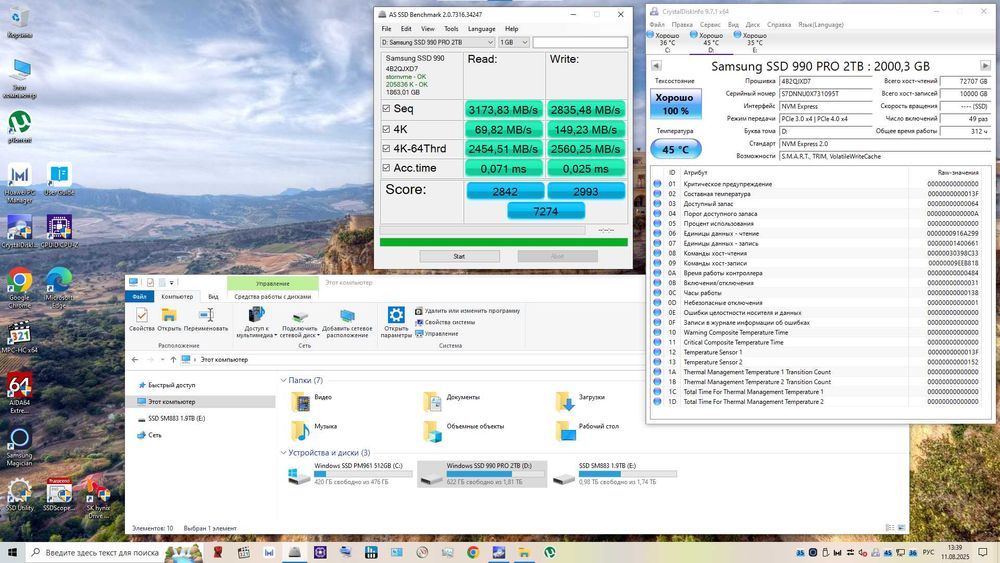Click Переименовать icon in Explorer ribbon
The image size is (1000, 563).
coord(206,319)
